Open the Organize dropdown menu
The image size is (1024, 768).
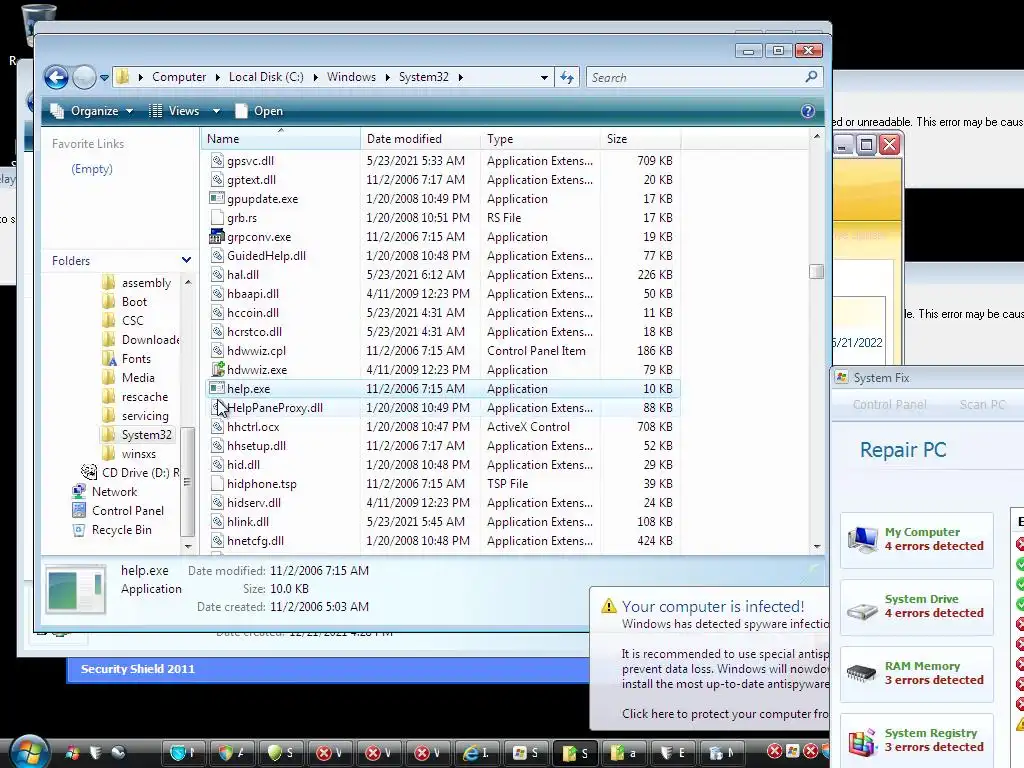(x=92, y=111)
